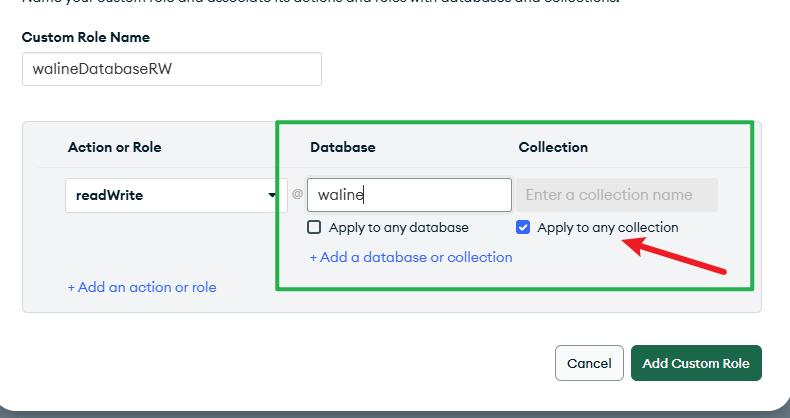Screen dimensions: 790x418
Task: Click the 'Collection' column header
Action: (553, 147)
